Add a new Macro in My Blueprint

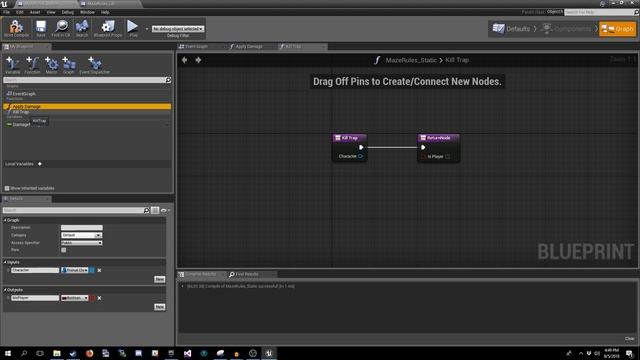tap(51, 65)
